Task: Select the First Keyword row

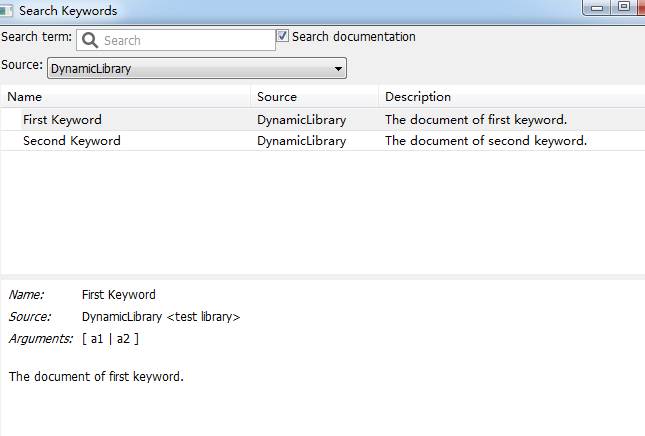Action: point(322,120)
